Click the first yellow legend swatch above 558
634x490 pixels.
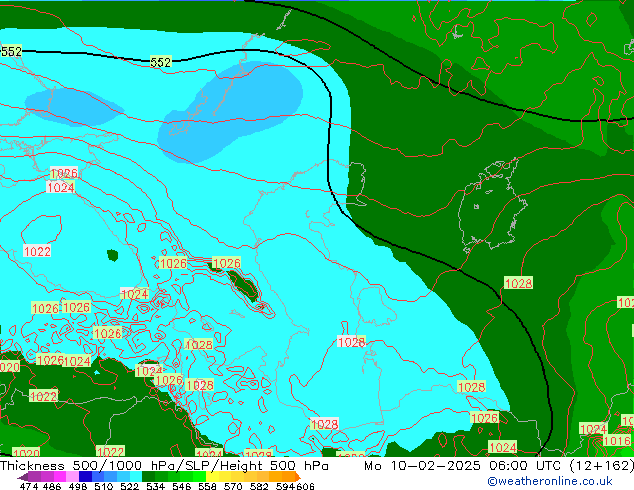pos(212,476)
